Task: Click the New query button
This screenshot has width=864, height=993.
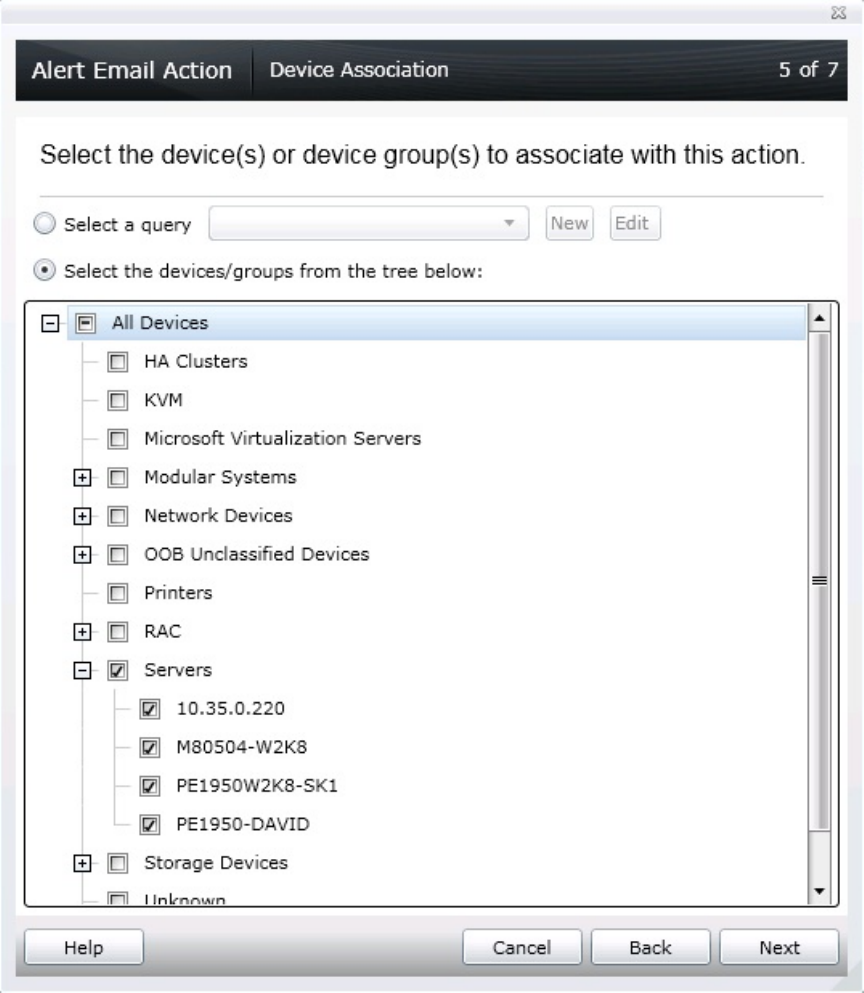Action: [569, 223]
